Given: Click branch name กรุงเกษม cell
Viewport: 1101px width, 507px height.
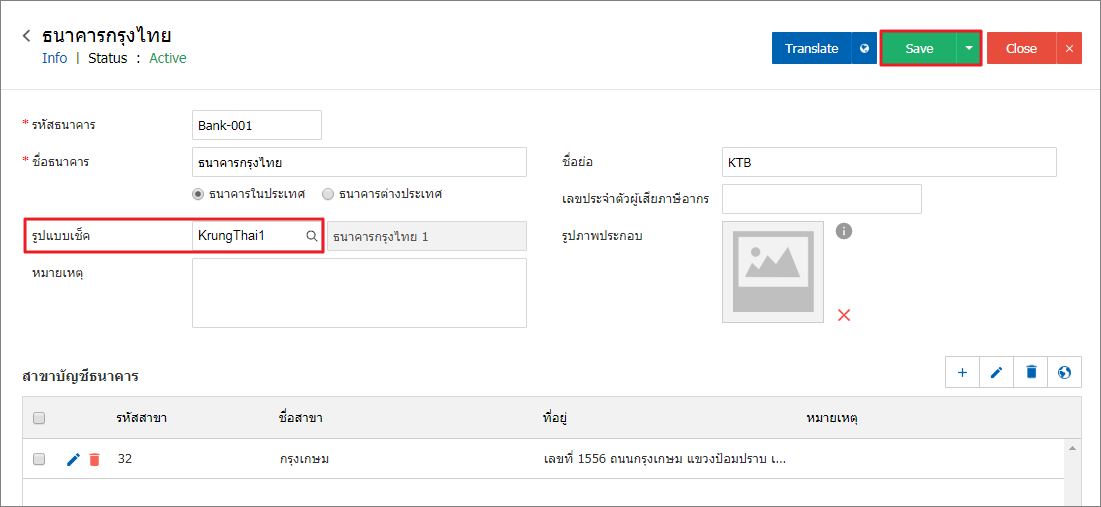Looking at the screenshot, I should [x=304, y=459].
